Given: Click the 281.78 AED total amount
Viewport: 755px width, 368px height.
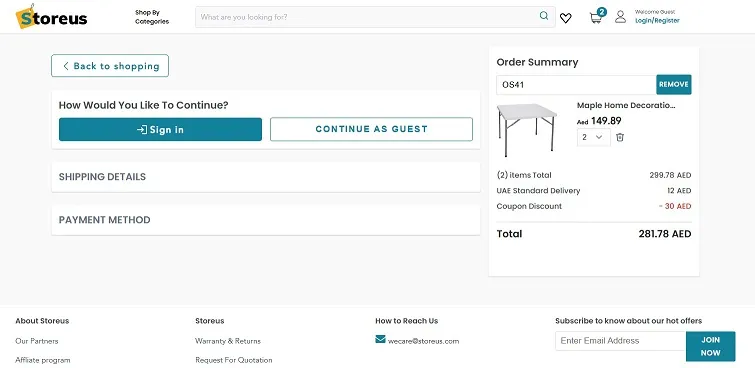Looking at the screenshot, I should click(x=664, y=234).
